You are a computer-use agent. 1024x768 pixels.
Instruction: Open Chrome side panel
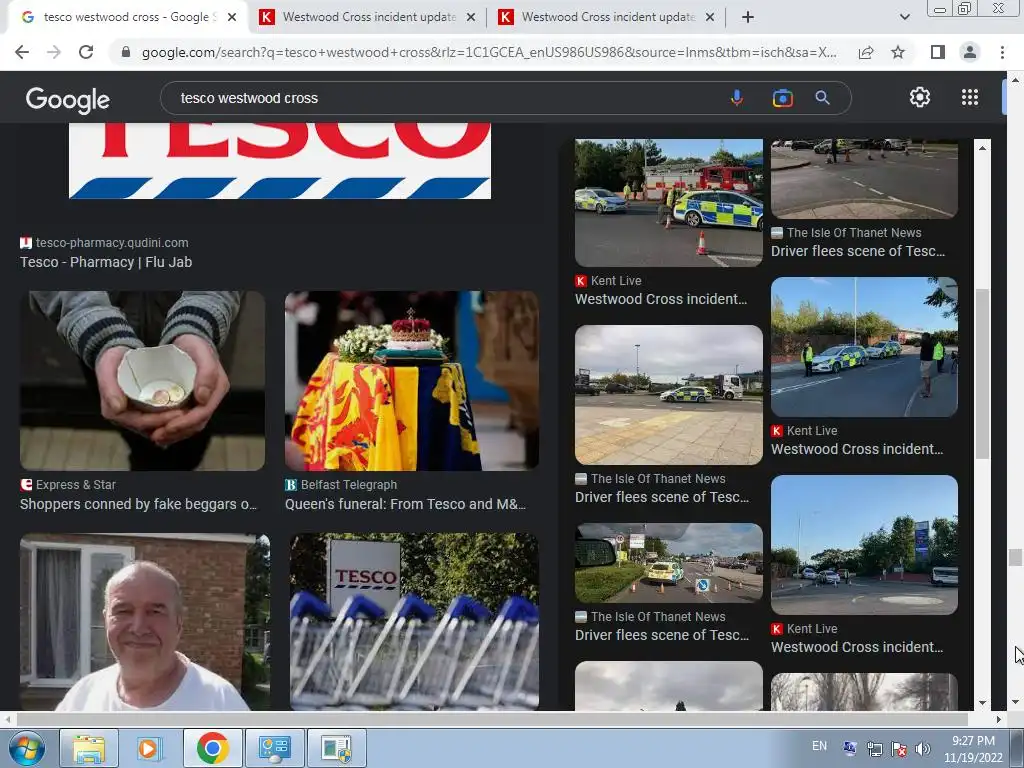[x=938, y=52]
